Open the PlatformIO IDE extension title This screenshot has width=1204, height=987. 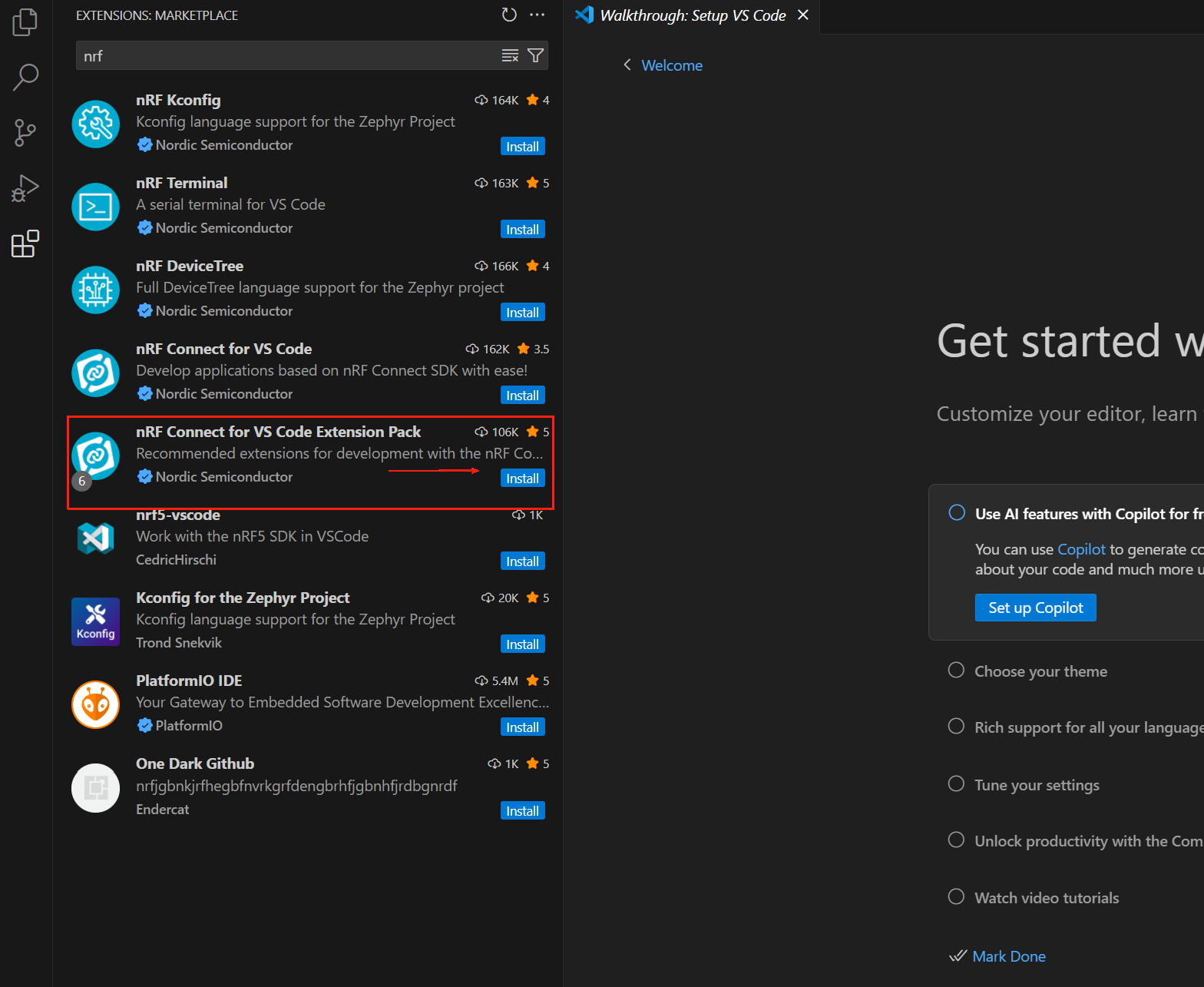[189, 681]
